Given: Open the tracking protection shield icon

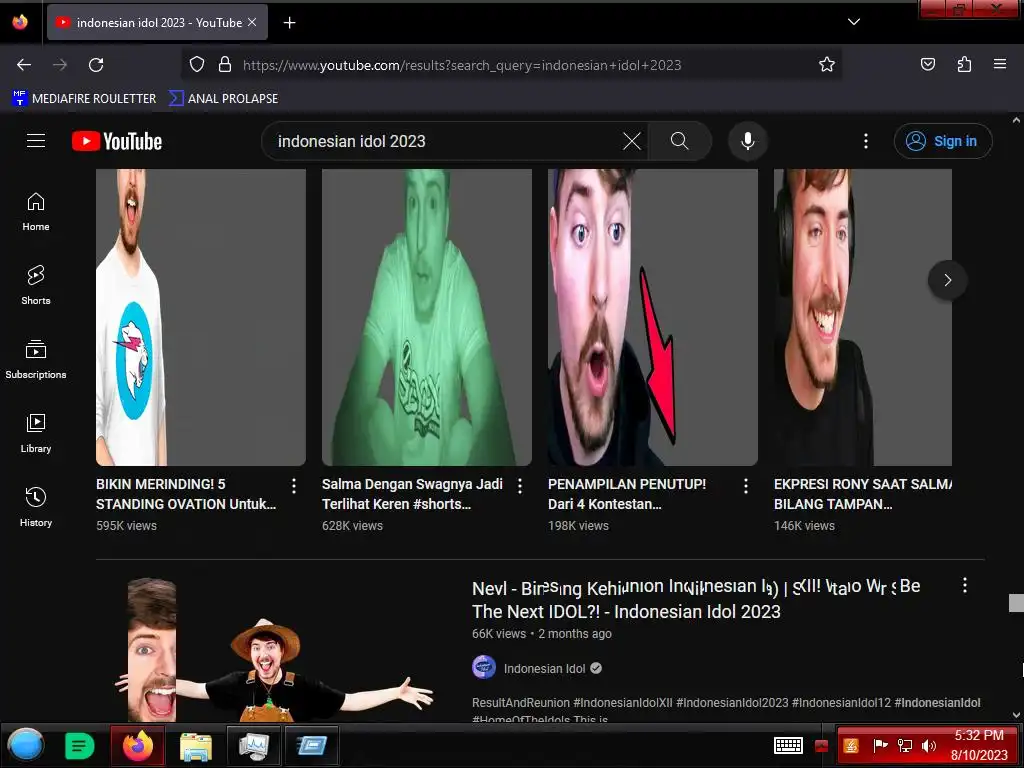Looking at the screenshot, I should (197, 64).
